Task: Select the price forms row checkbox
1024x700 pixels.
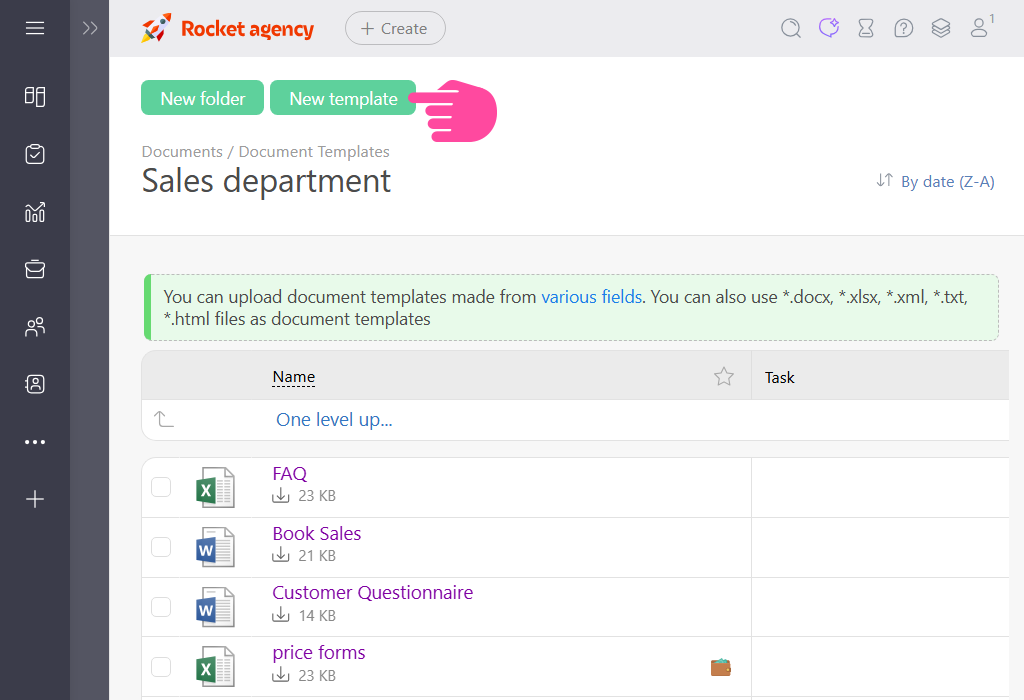Action: click(x=161, y=667)
